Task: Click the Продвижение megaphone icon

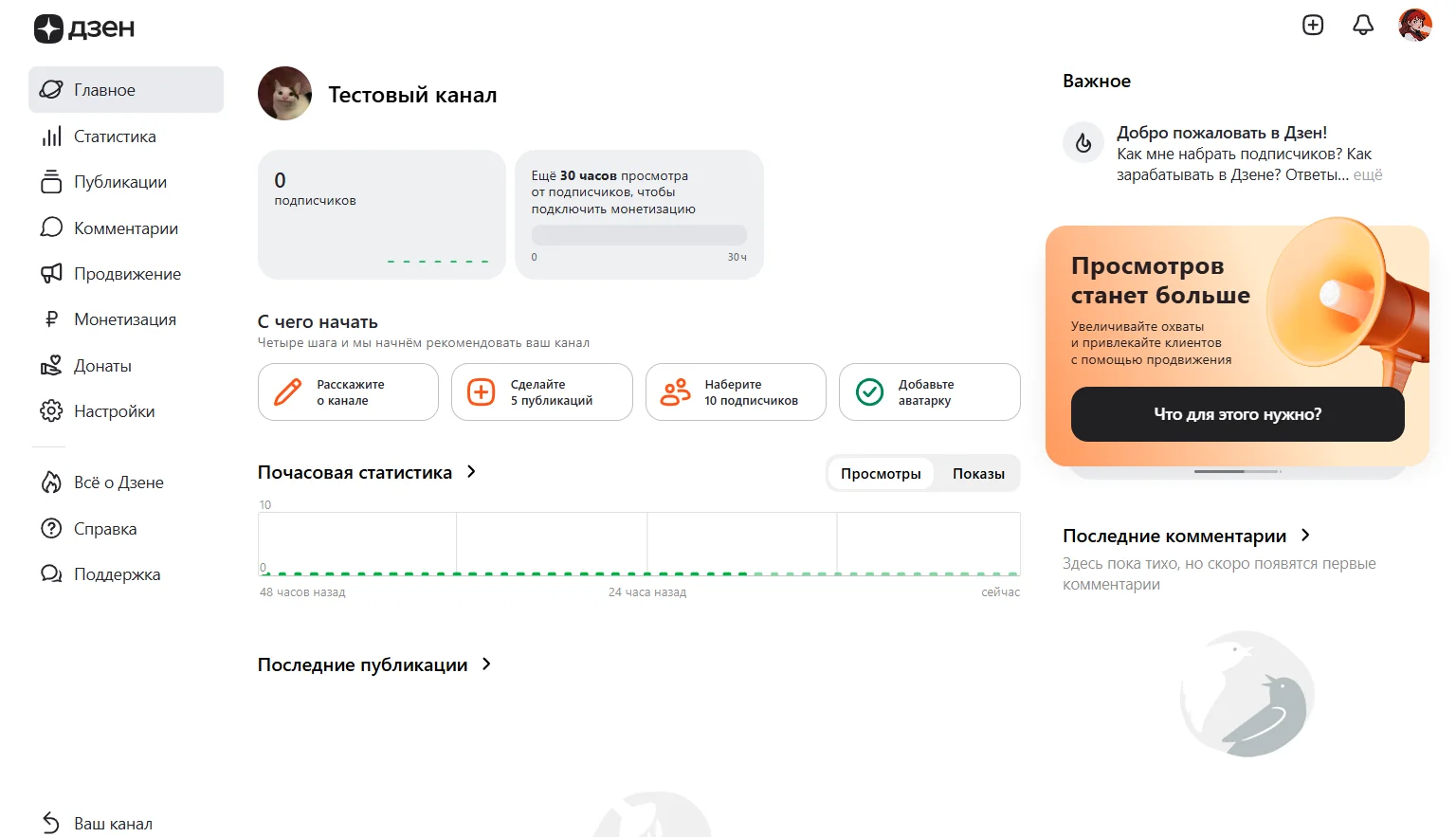Action: (x=51, y=274)
